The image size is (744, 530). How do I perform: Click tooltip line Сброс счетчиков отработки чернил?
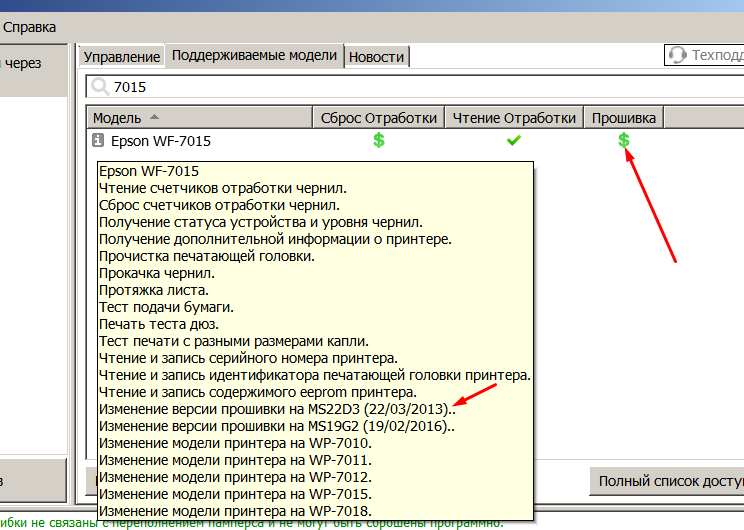click(219, 205)
